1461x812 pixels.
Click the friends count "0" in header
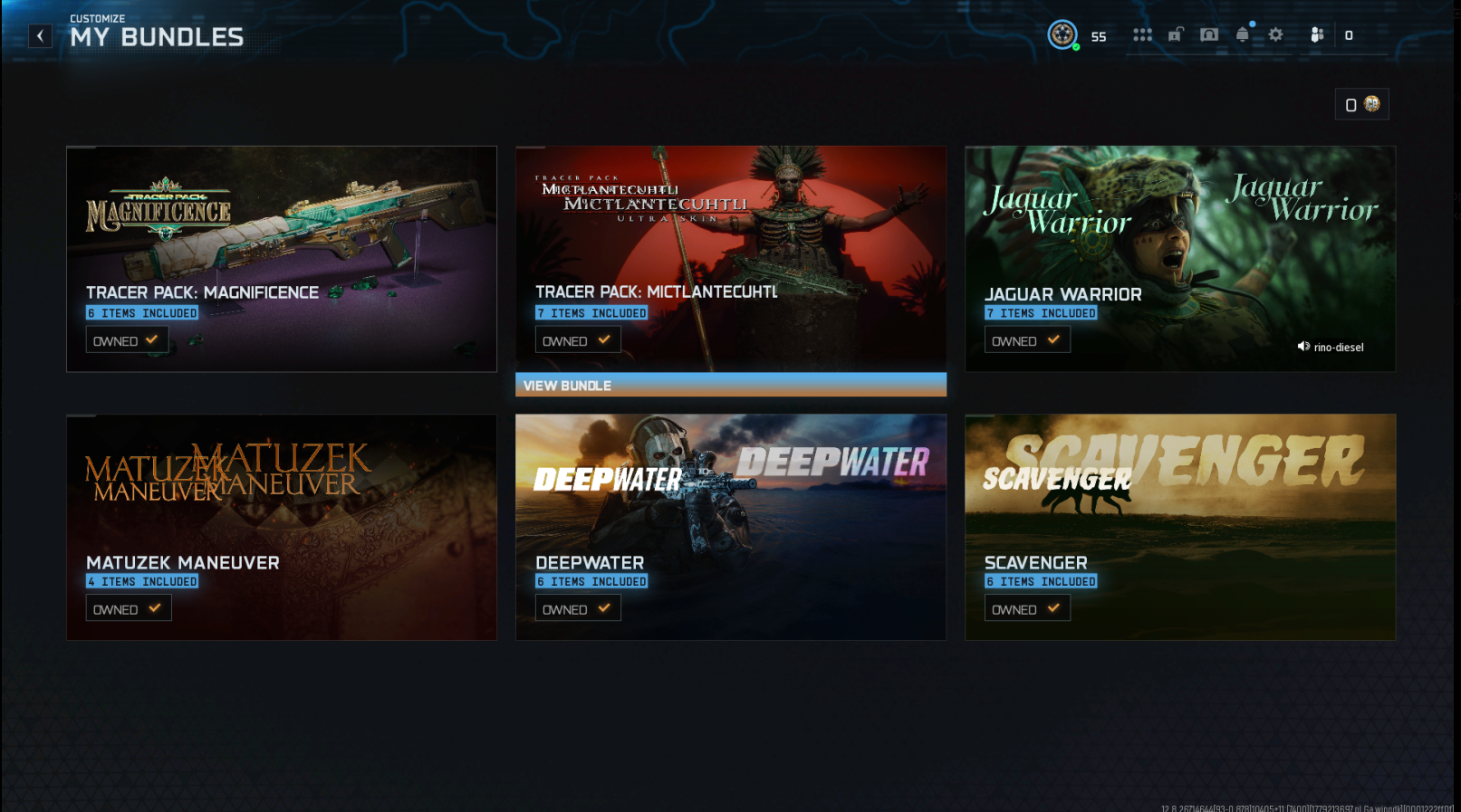pyautogui.click(x=1349, y=35)
